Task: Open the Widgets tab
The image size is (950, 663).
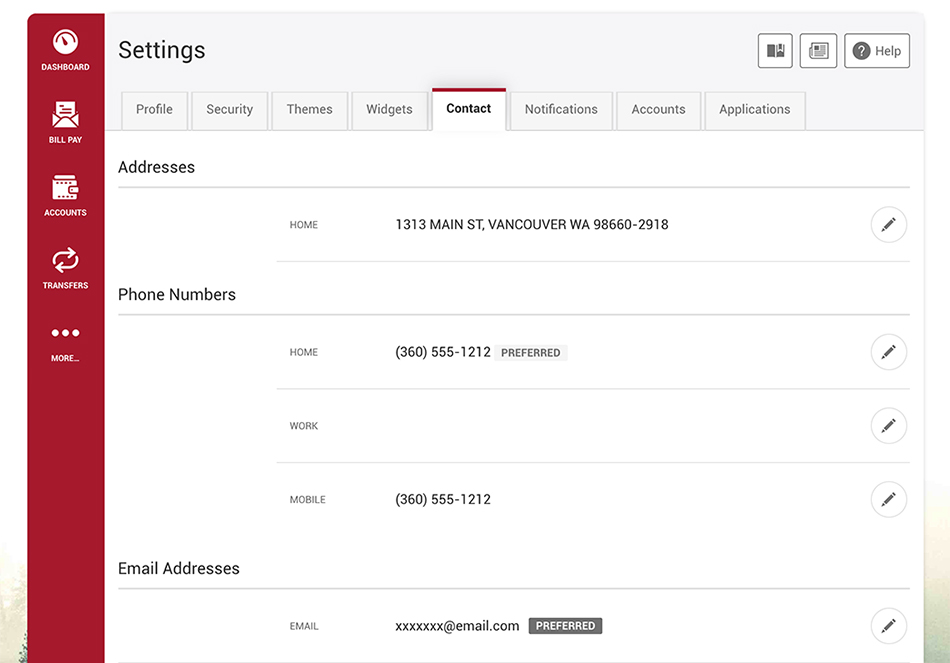Action: coord(390,110)
